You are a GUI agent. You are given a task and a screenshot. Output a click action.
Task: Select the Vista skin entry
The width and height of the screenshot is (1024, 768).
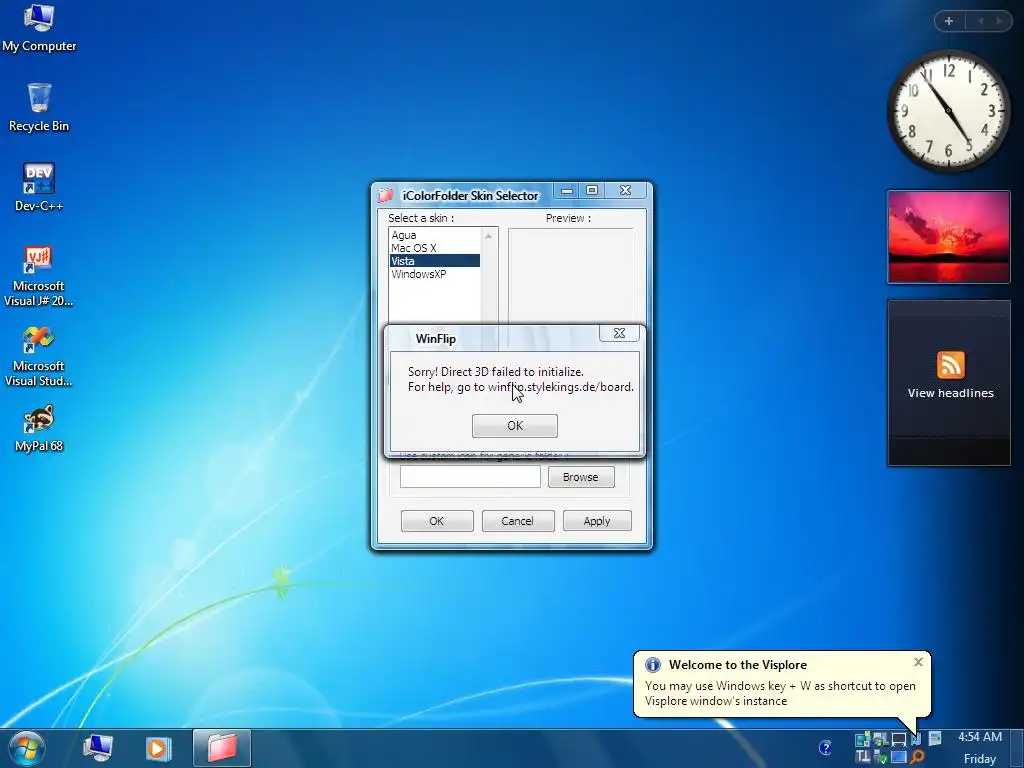coord(434,261)
